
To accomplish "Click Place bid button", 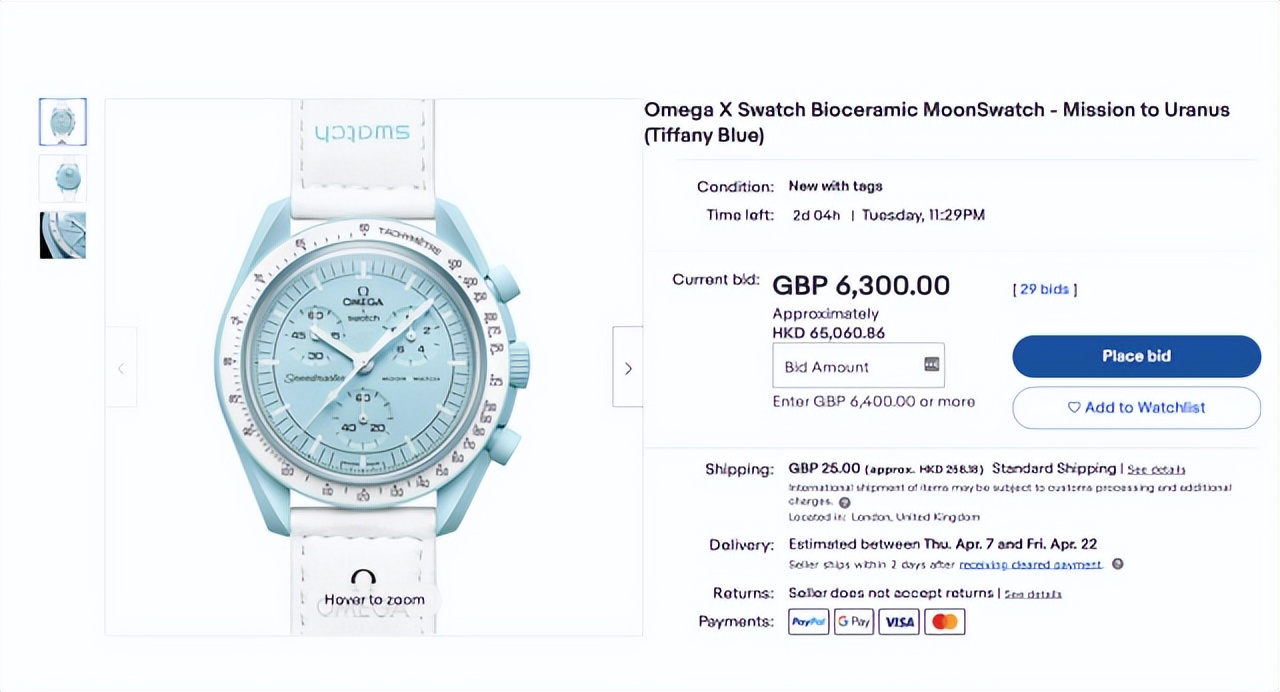I will click(x=1136, y=356).
